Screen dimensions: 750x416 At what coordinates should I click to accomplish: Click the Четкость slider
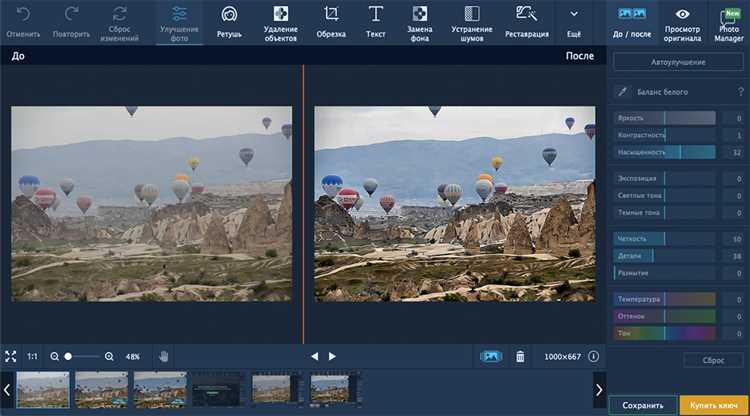664,239
